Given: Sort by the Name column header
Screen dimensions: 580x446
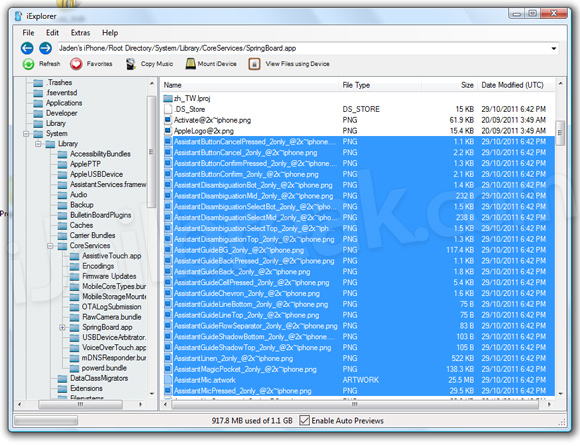Looking at the screenshot, I should click(x=250, y=85).
